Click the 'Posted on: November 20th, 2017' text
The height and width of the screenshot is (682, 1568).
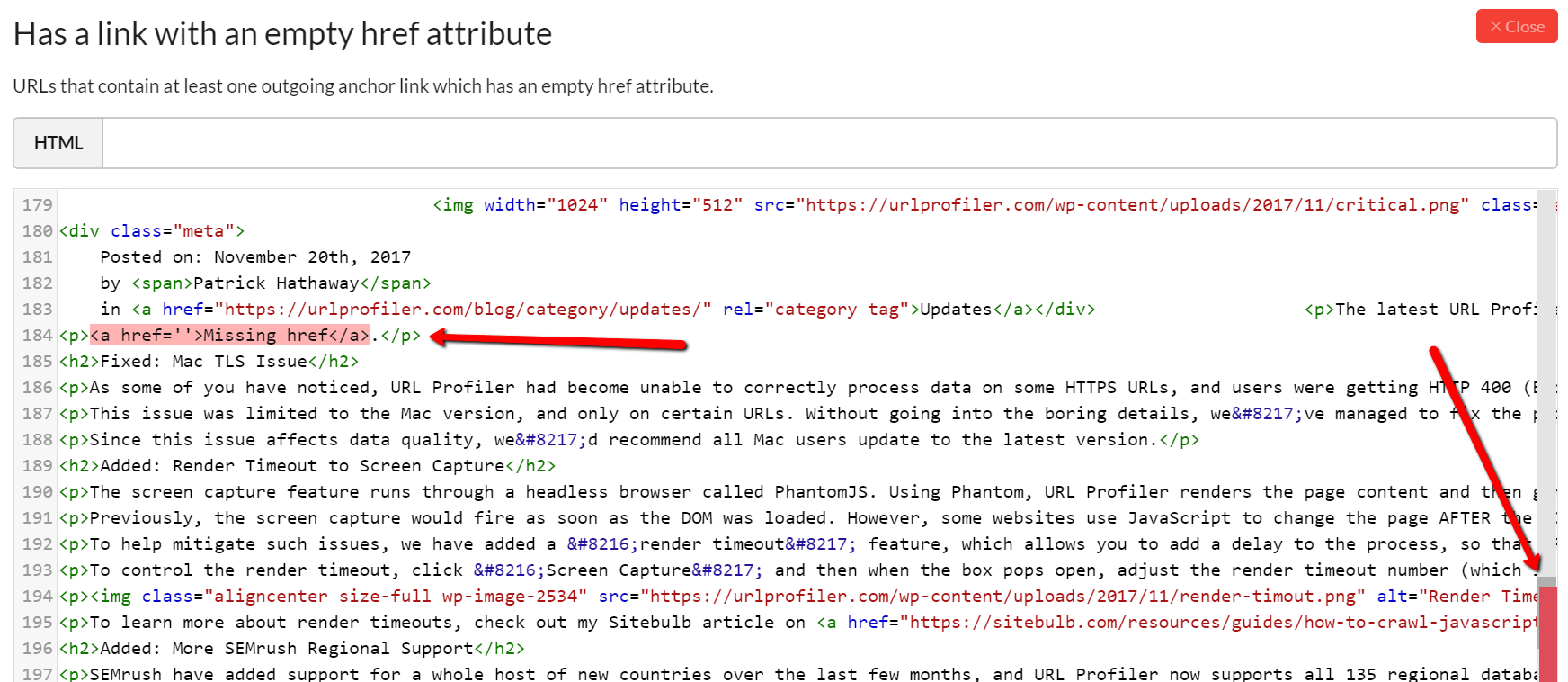[x=255, y=257]
